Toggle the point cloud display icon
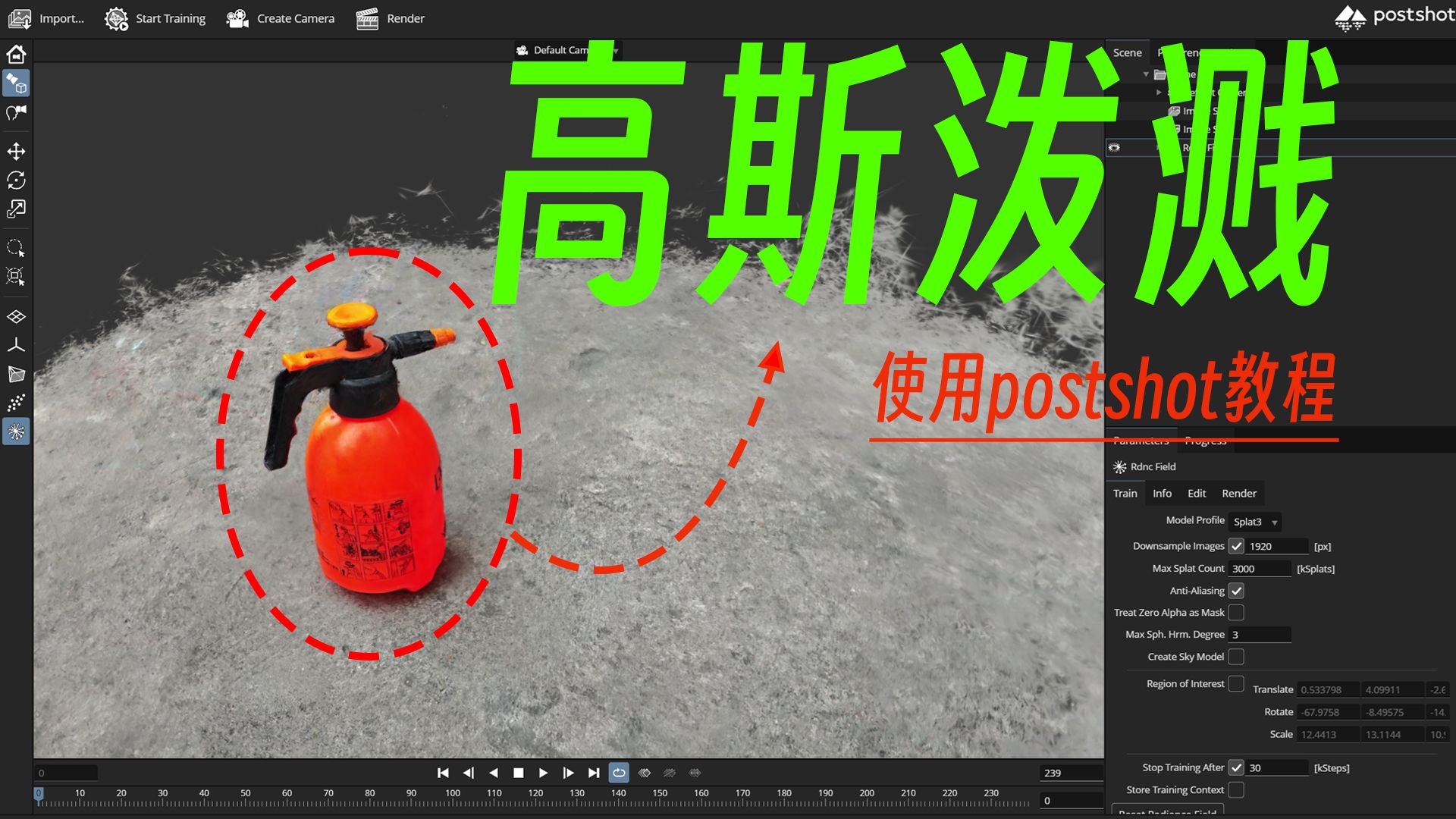This screenshot has height=819, width=1456. 16,403
